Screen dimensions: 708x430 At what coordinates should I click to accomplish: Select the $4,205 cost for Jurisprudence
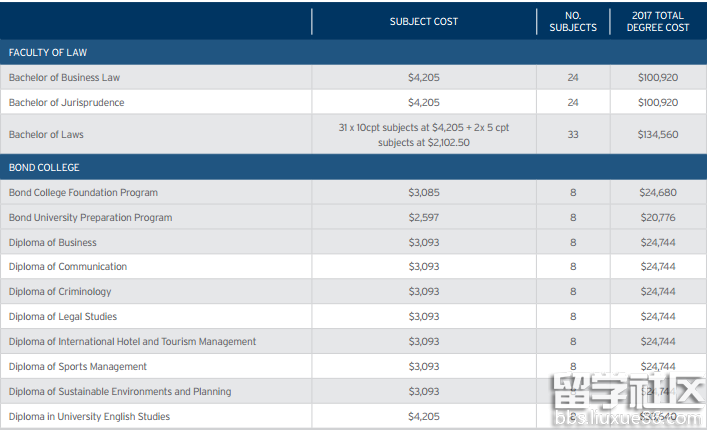tap(424, 103)
